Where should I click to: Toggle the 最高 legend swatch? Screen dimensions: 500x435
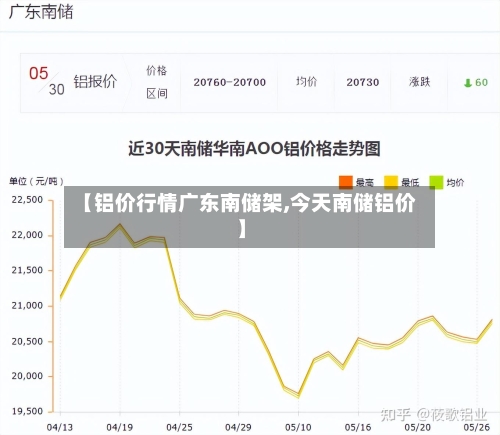coord(346,182)
